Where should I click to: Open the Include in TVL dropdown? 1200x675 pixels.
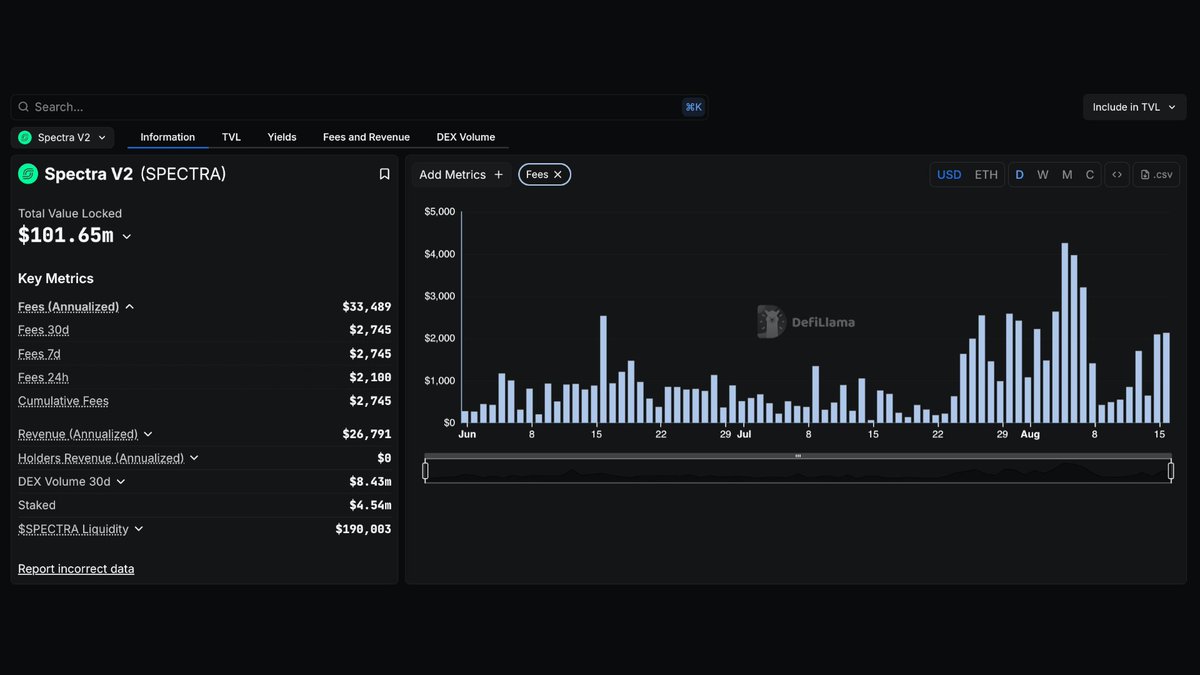click(x=1134, y=107)
